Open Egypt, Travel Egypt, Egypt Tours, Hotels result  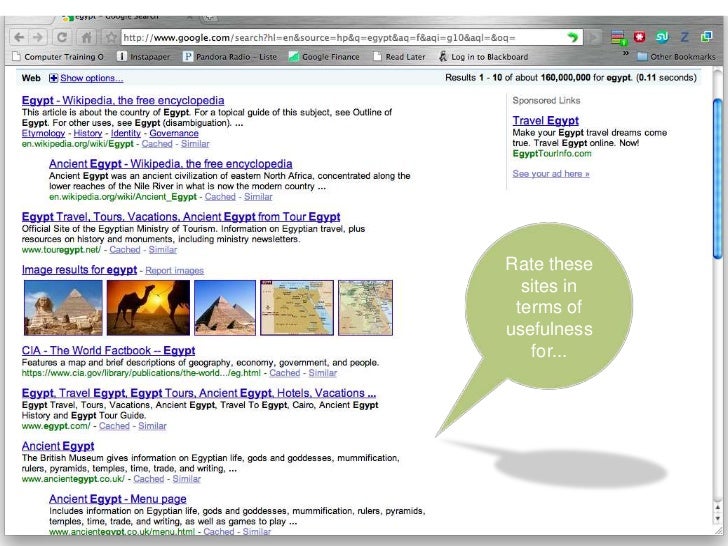199,393
